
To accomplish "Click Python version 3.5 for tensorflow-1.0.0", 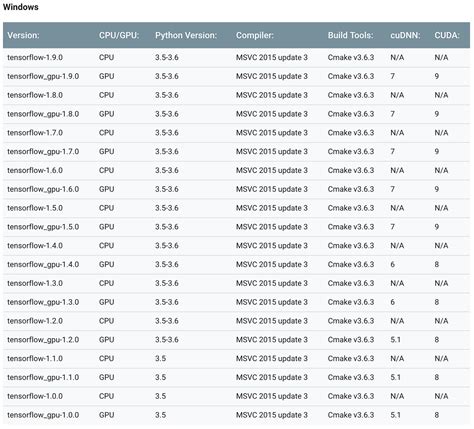I will click(160, 396).
